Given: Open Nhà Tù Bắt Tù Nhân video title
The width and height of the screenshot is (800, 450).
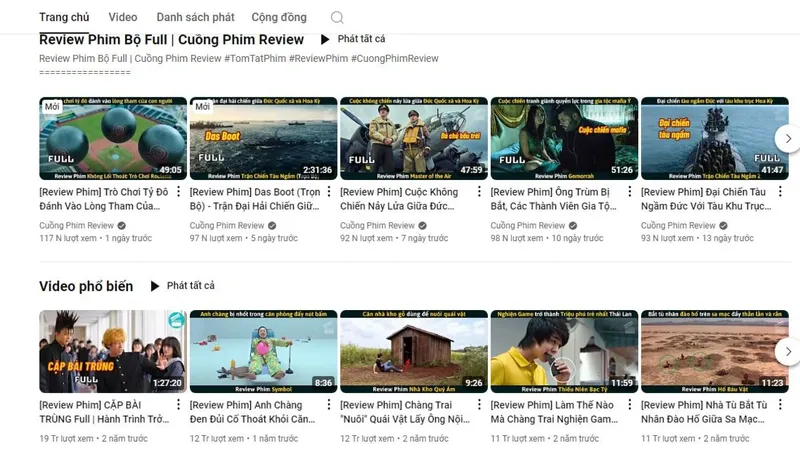Looking at the screenshot, I should [x=704, y=412].
